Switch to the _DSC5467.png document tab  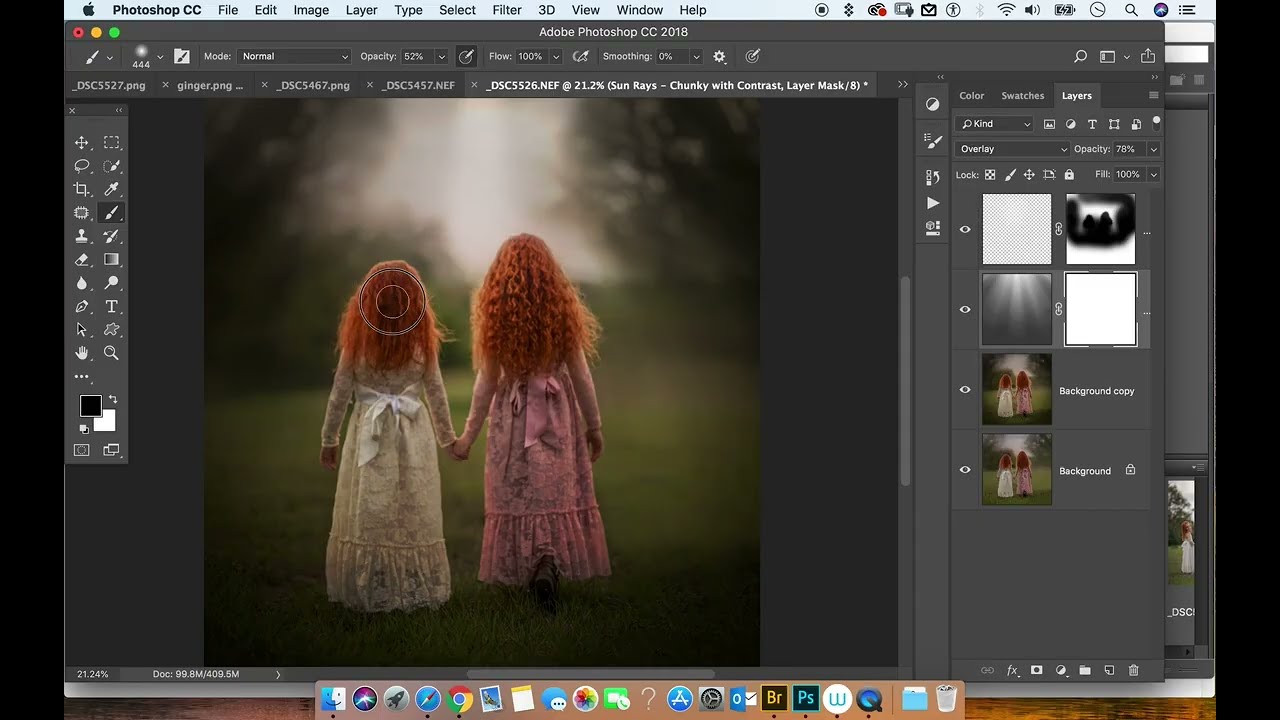pyautogui.click(x=314, y=85)
